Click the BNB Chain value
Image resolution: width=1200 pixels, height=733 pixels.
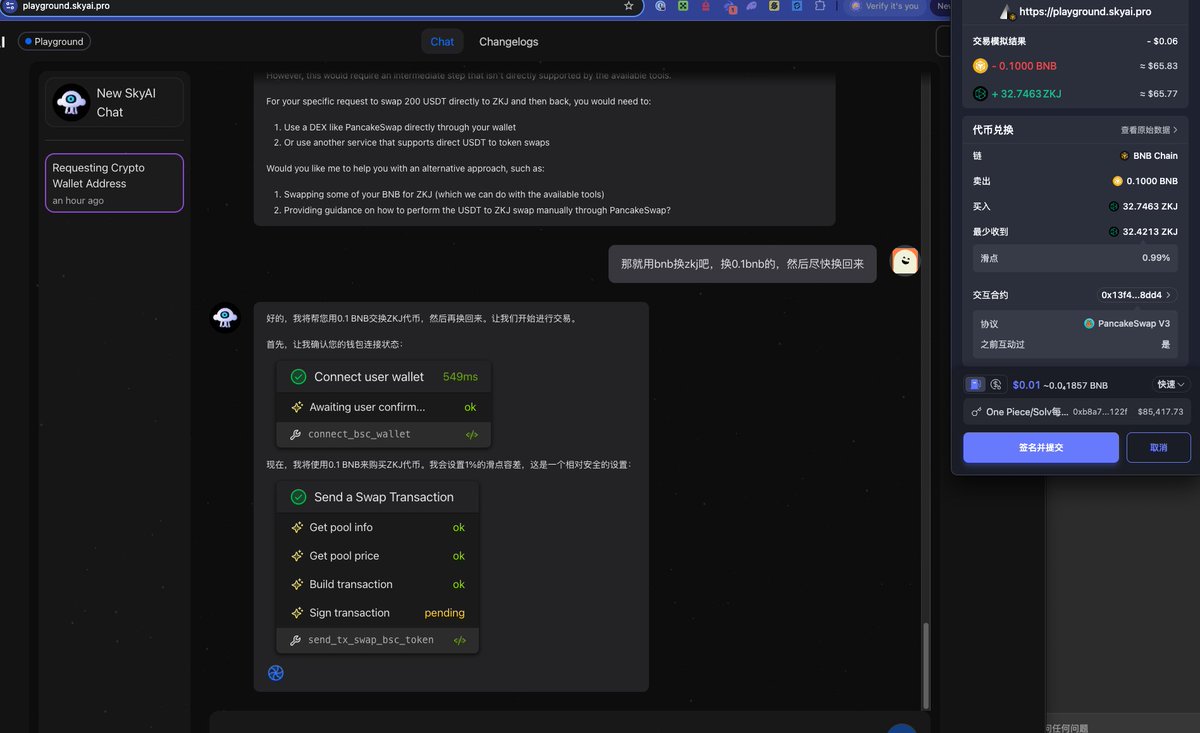[1155, 156]
